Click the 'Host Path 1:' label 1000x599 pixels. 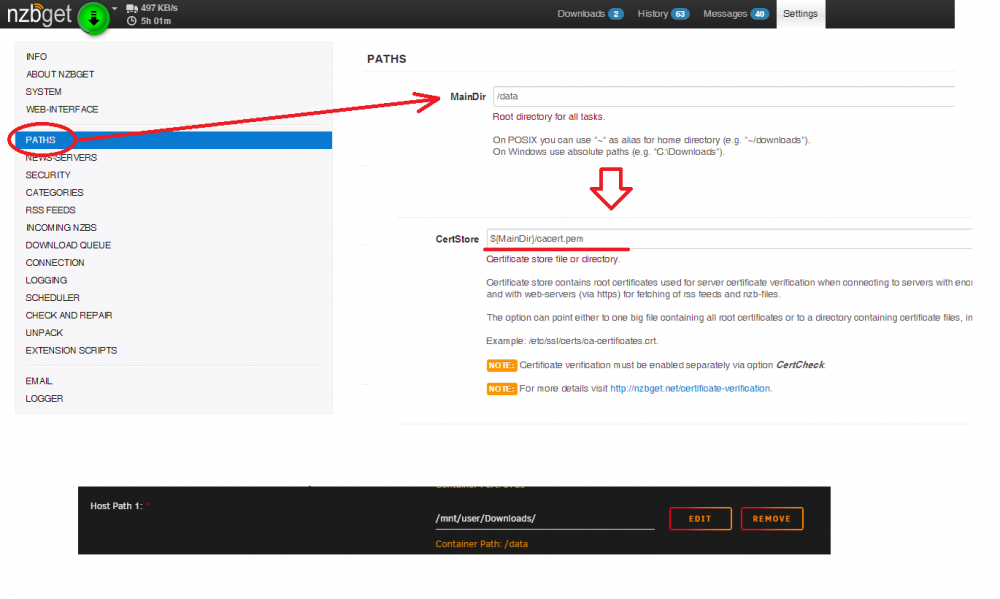coord(116,506)
